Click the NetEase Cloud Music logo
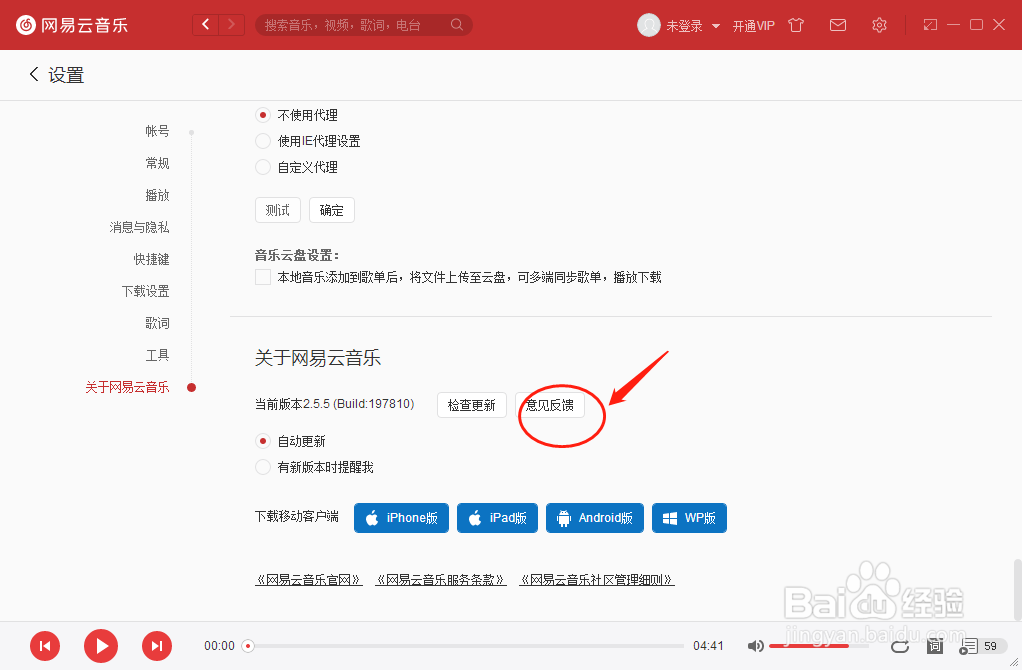Viewport: 1022px width, 670px height. [72, 25]
